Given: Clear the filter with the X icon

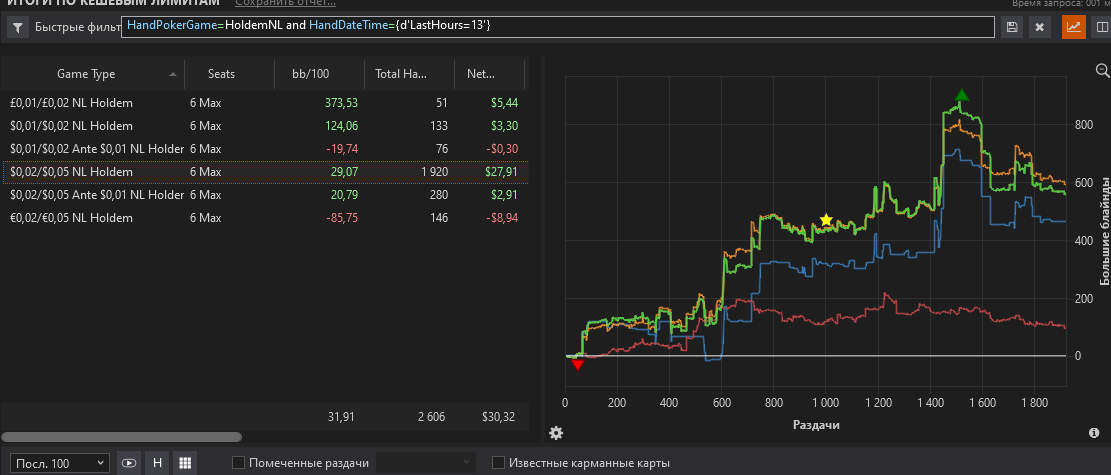Looking at the screenshot, I should [x=1039, y=27].
